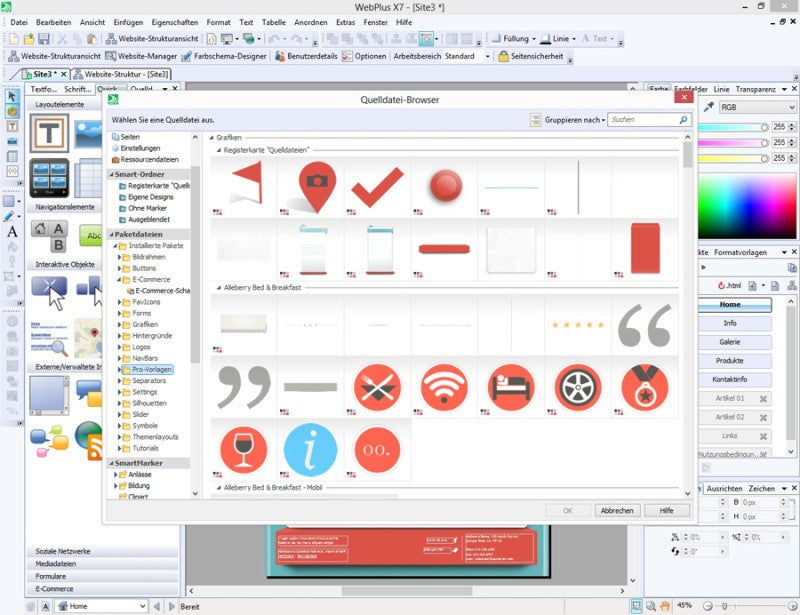Click the color picker eyedropper icon
This screenshot has height=615, width=800.
point(709,107)
